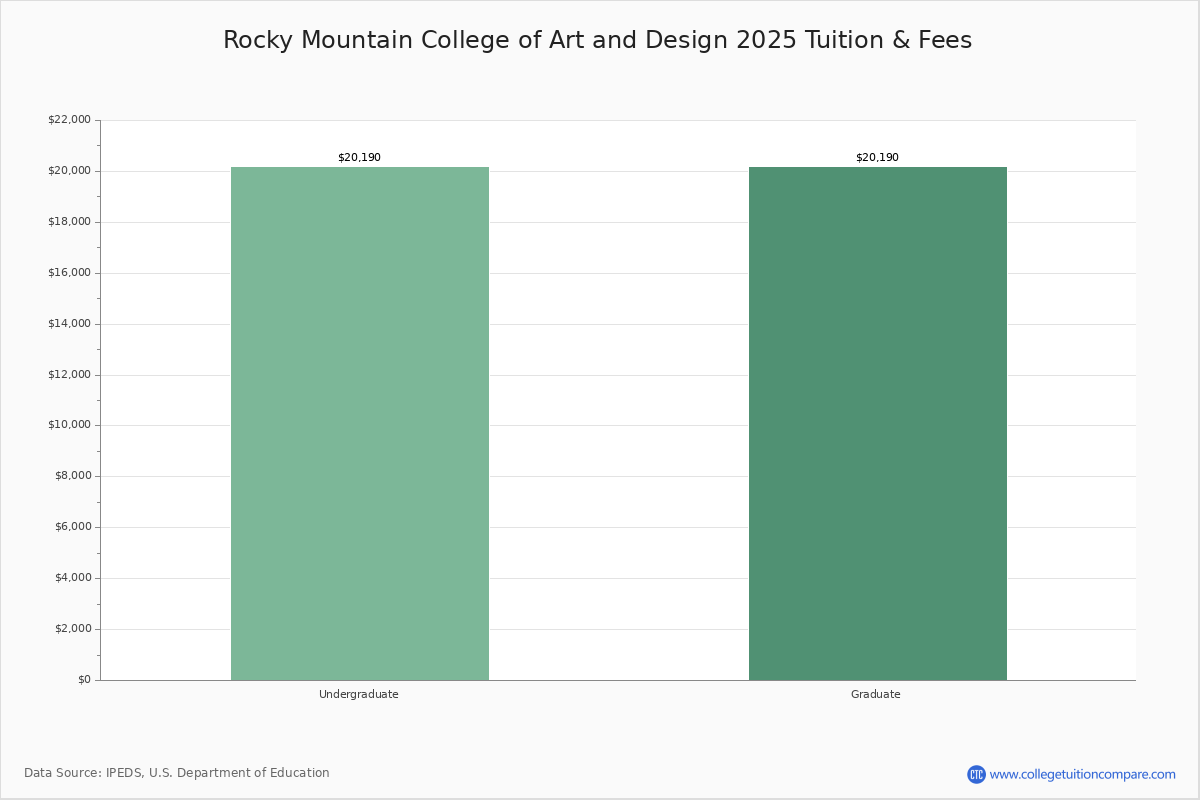1200x800 pixels.
Task: Click the $12,000 y-axis label
Action: coord(69,374)
